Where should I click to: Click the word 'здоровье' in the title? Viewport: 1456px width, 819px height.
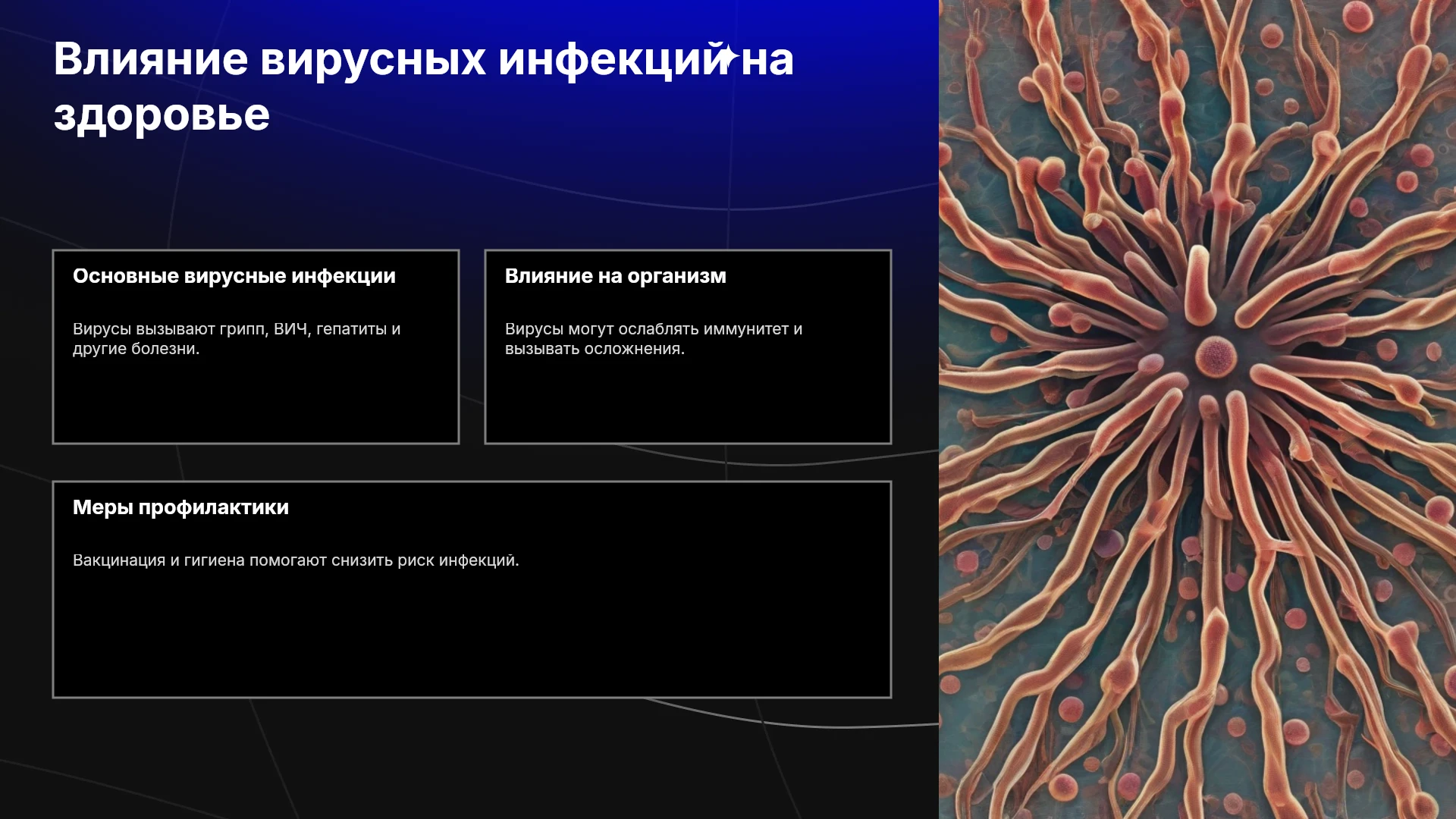pos(162,115)
